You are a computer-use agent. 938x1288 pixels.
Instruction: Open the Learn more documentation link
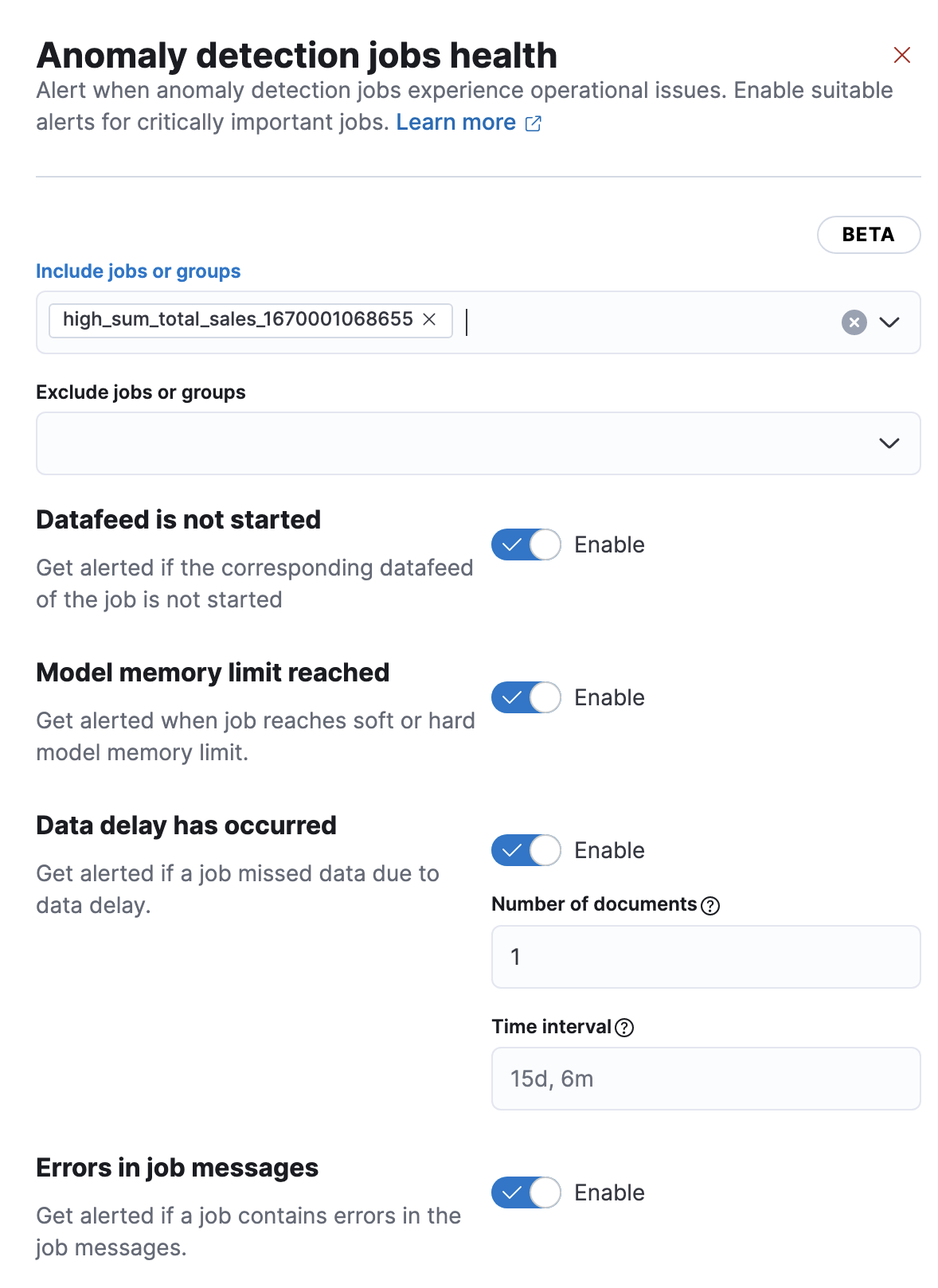[x=455, y=123]
